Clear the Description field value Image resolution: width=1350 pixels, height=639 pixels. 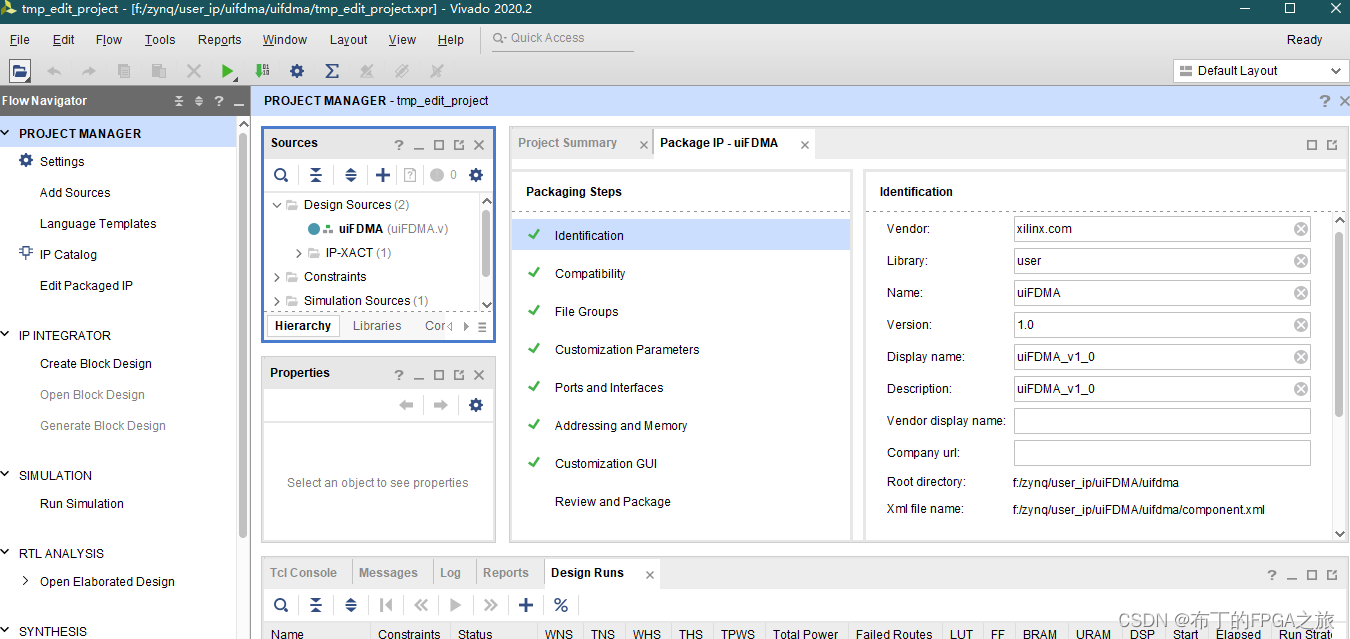click(1301, 389)
